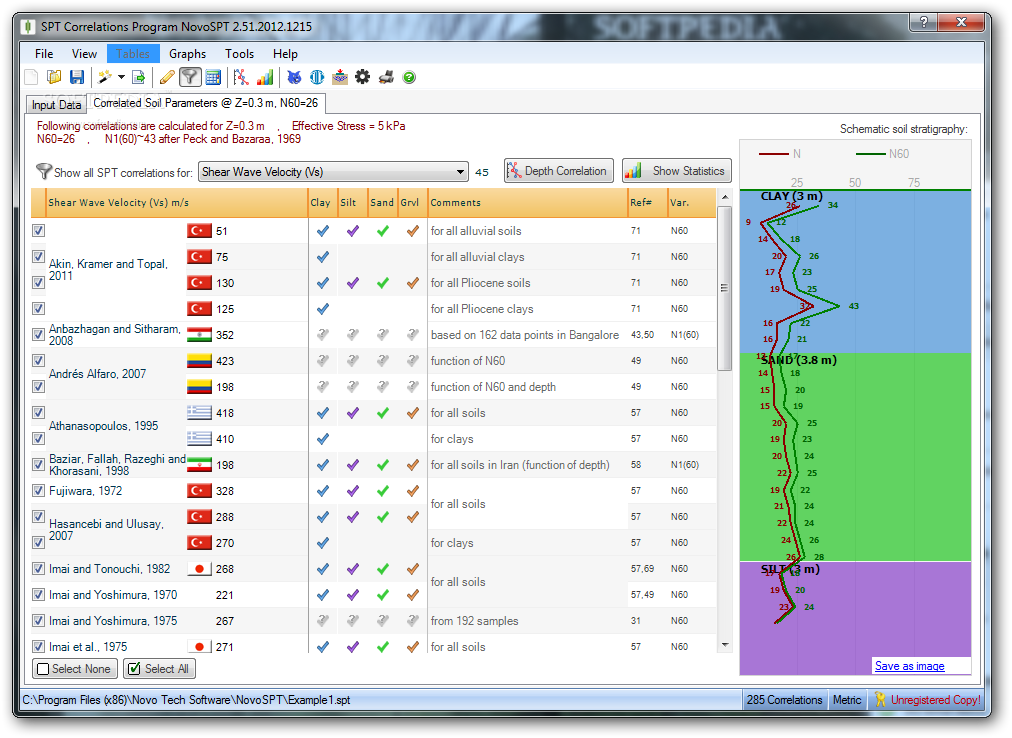
Task: Click the Show Statistics button
Action: 676,170
